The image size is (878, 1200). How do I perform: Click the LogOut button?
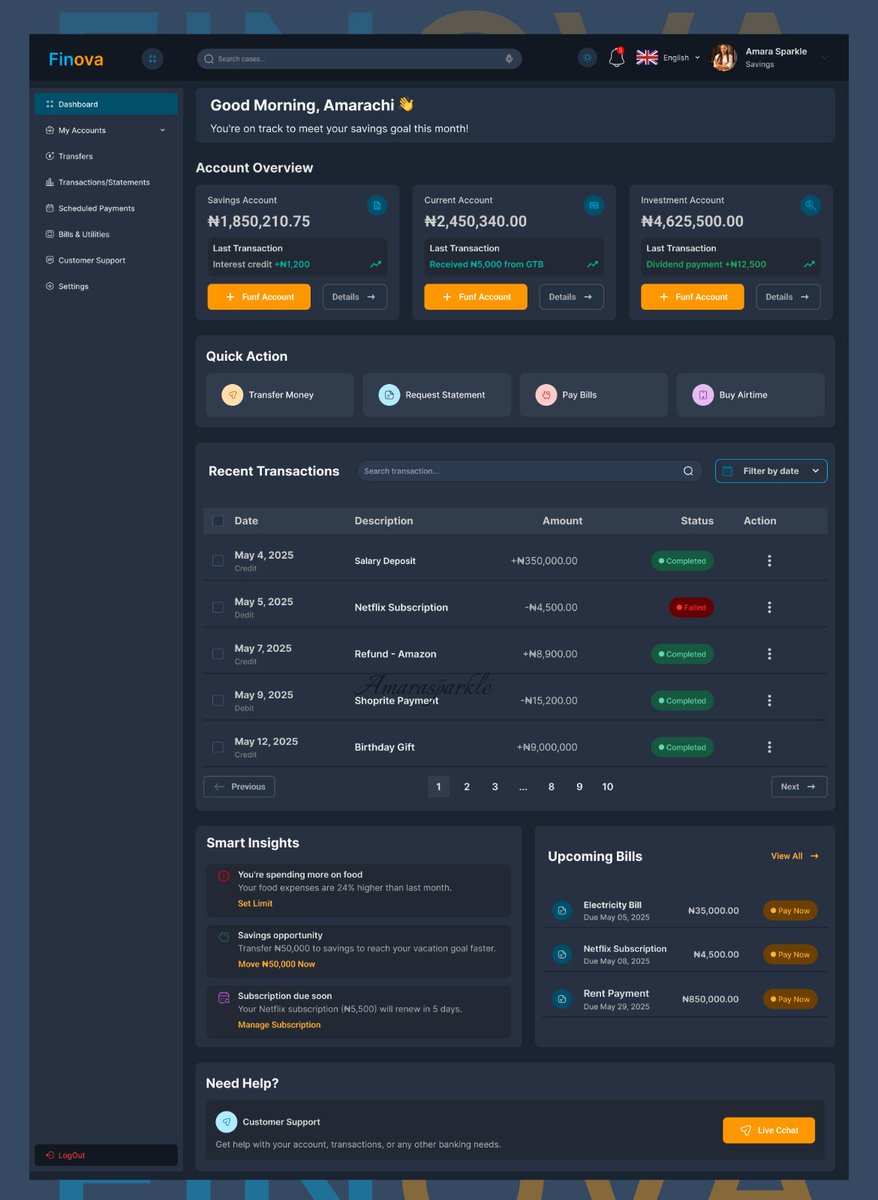tap(106, 1155)
